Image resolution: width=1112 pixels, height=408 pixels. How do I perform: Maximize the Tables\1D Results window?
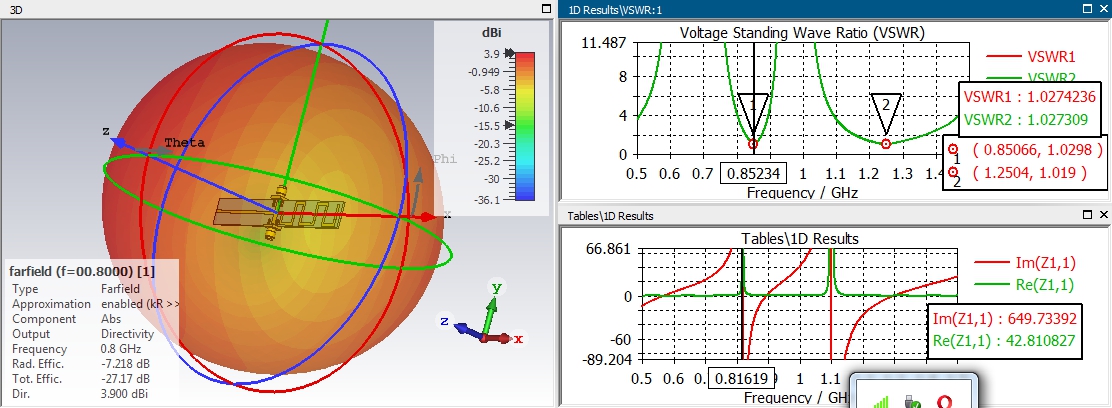click(x=1088, y=215)
